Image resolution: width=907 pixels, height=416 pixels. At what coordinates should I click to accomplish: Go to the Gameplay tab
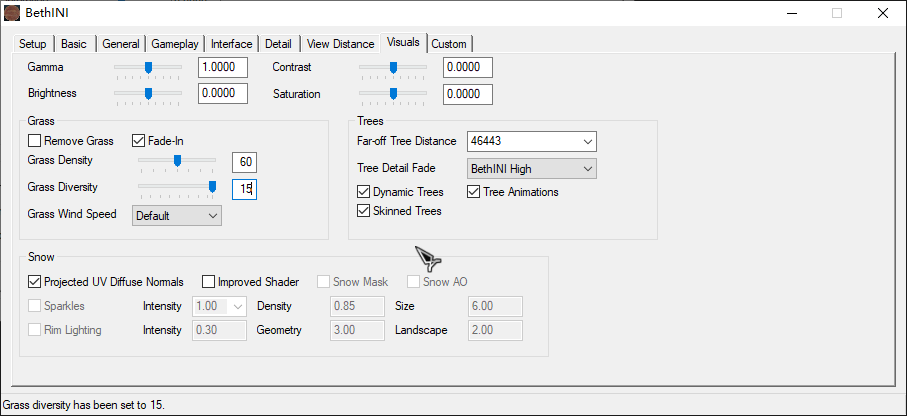pos(175,44)
